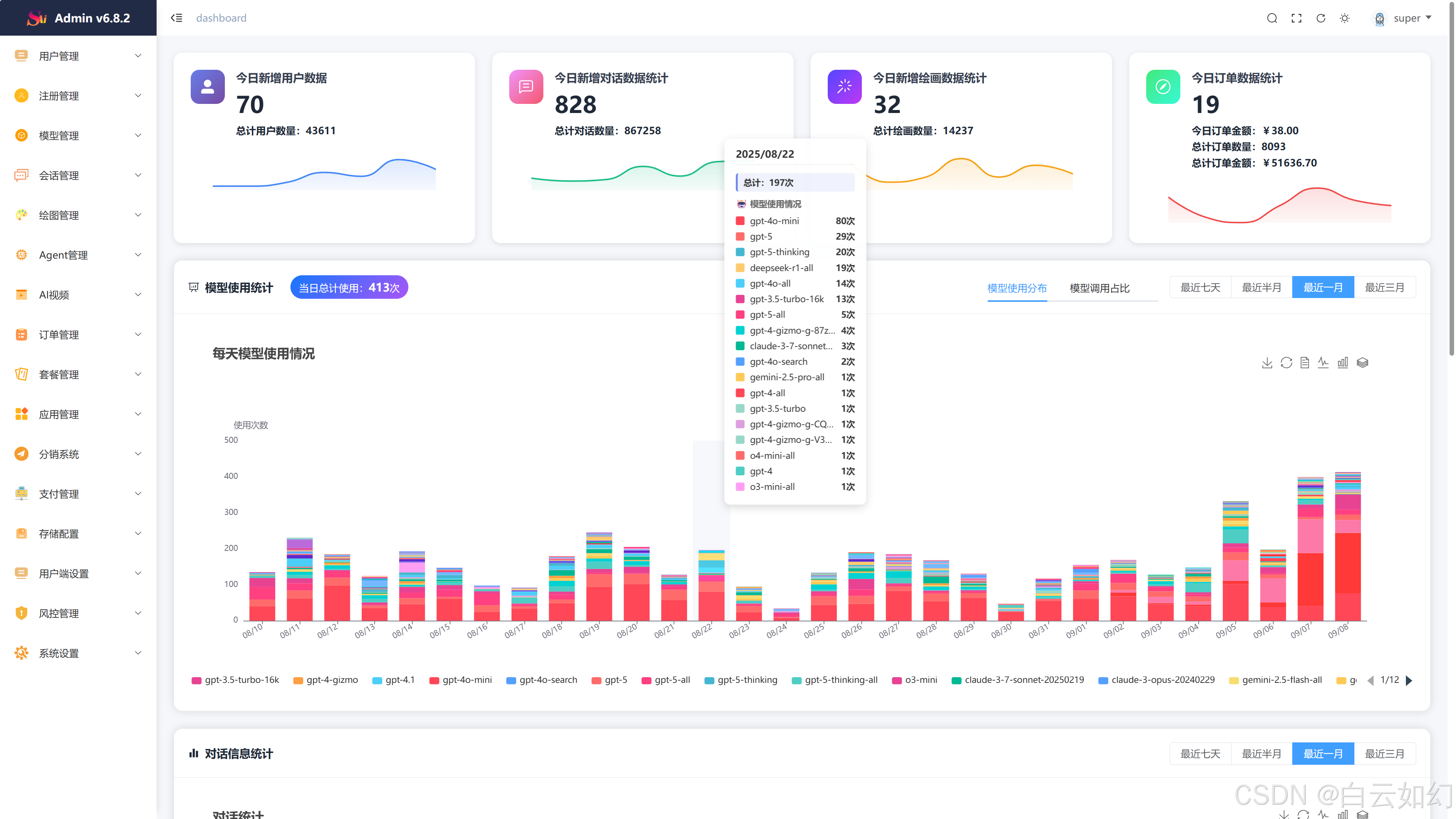Enter fullscreen mode via header icon
1456x819 pixels.
tap(1297, 18)
